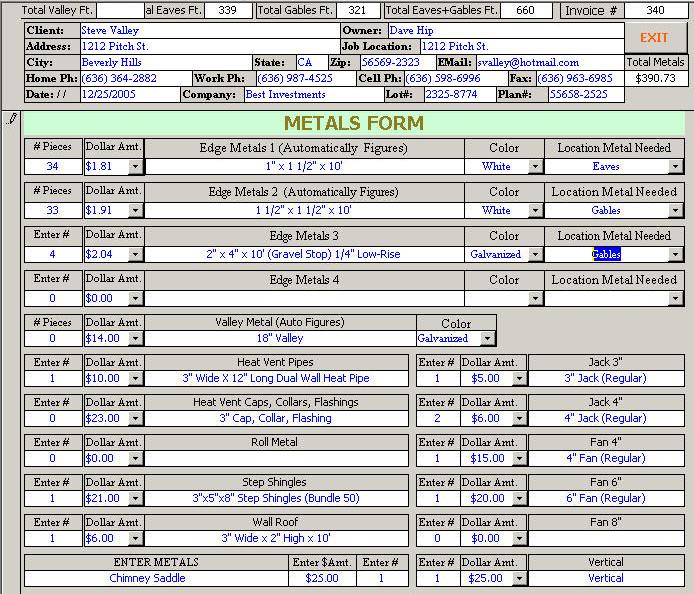
Task: Open Jack 4" $6.00 dropdown
Action: (x=519, y=418)
